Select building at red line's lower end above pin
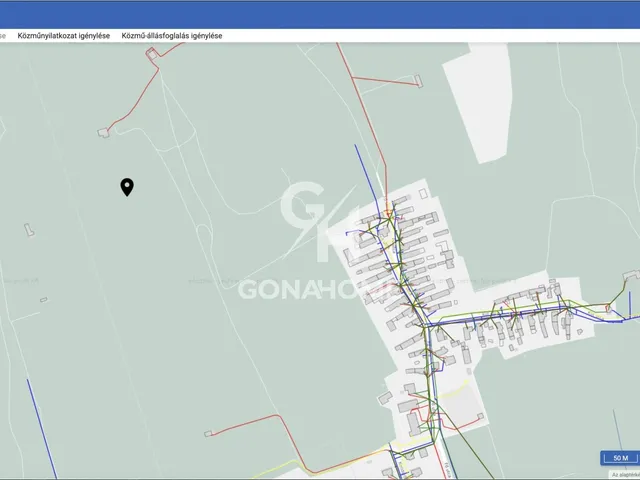Viewport: 640px width, 480px height. pyautogui.click(x=104, y=133)
